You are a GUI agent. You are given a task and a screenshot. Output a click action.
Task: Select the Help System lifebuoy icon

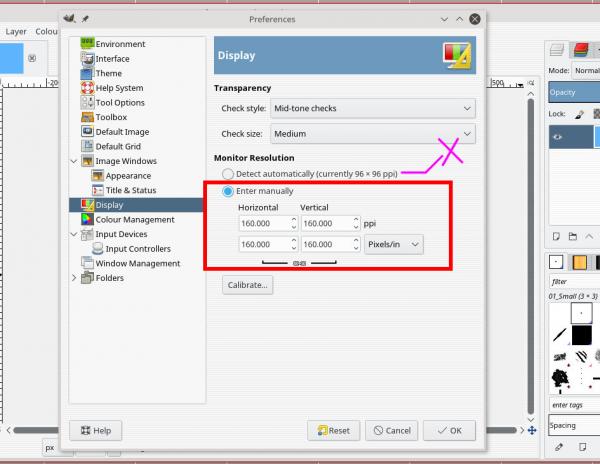(87, 88)
